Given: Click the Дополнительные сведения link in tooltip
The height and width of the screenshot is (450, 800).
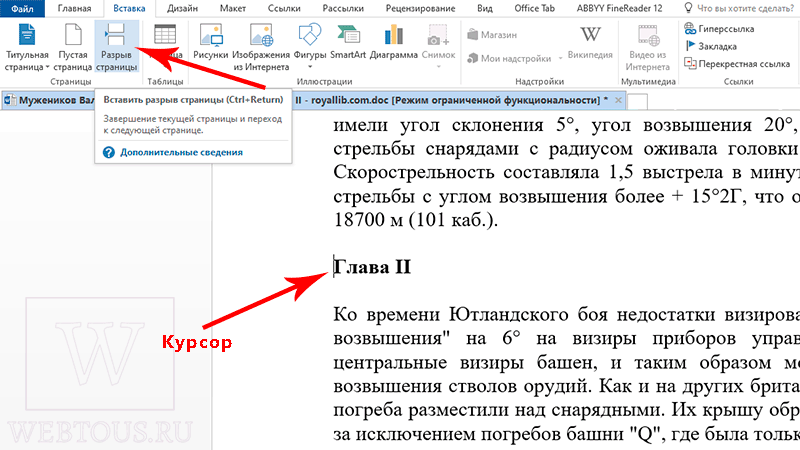Looking at the screenshot, I should 181,152.
